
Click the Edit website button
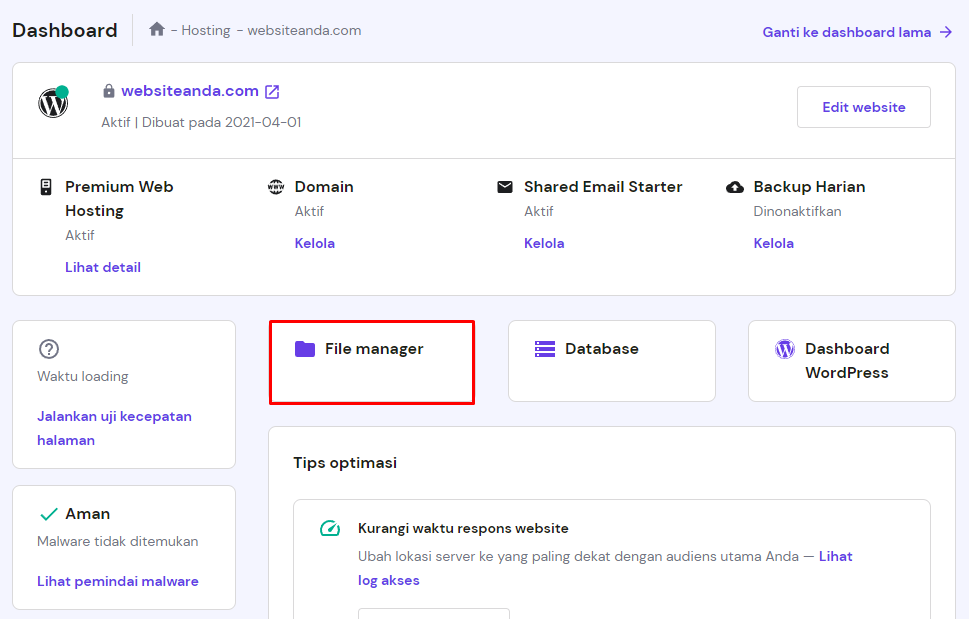(863, 107)
